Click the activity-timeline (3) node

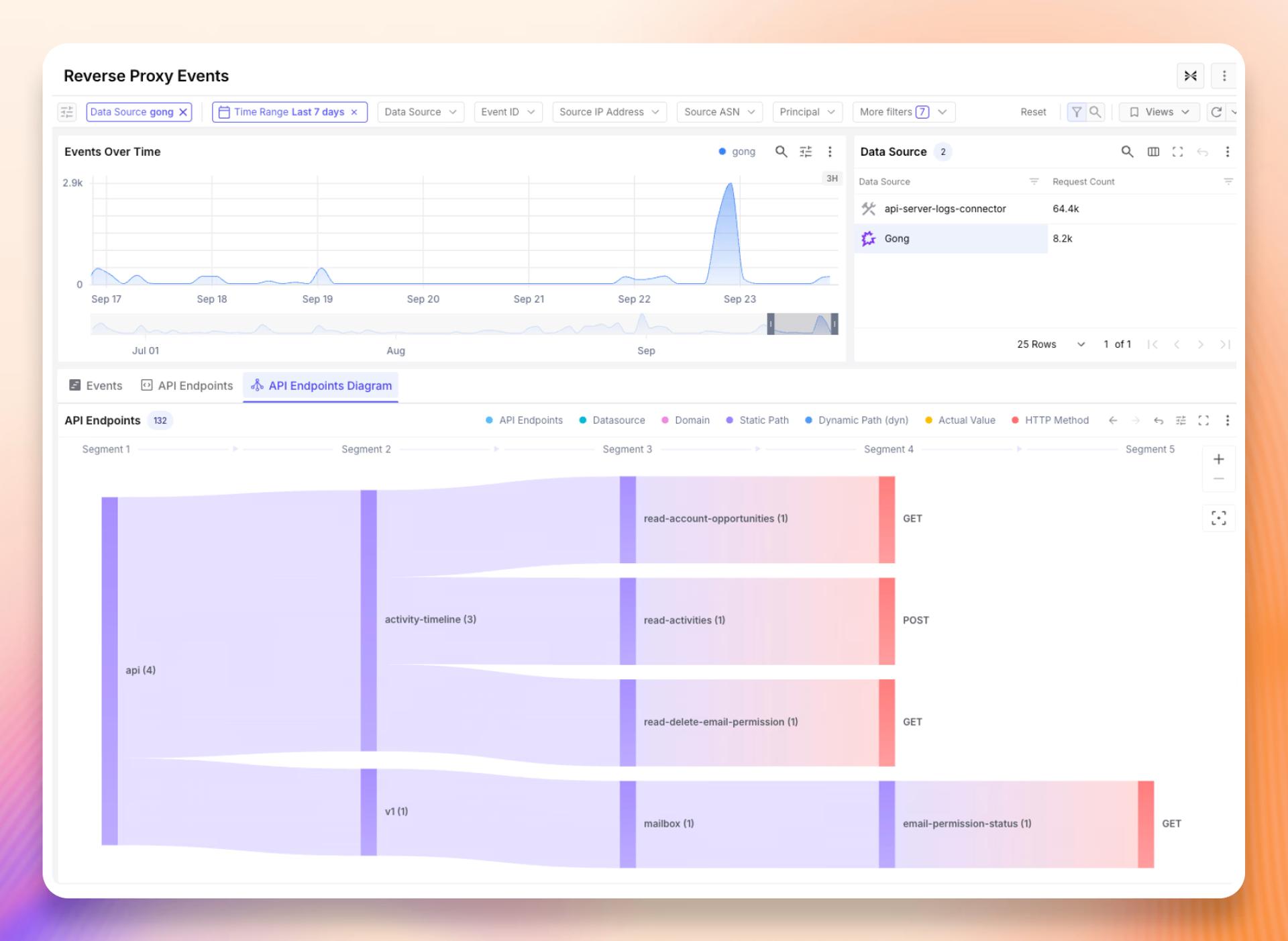pos(369,620)
